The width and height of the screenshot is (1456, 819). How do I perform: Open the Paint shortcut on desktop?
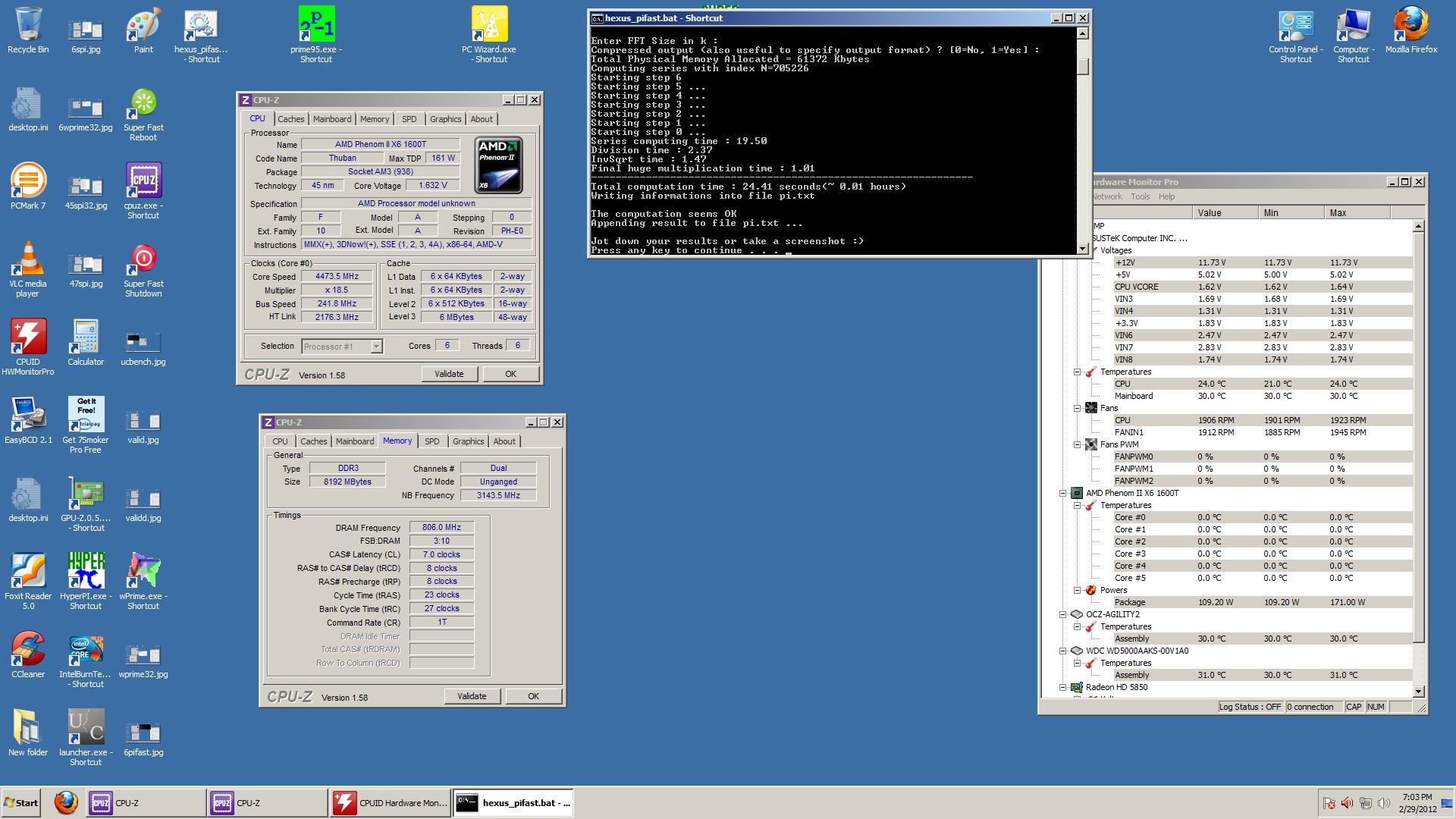point(143,31)
